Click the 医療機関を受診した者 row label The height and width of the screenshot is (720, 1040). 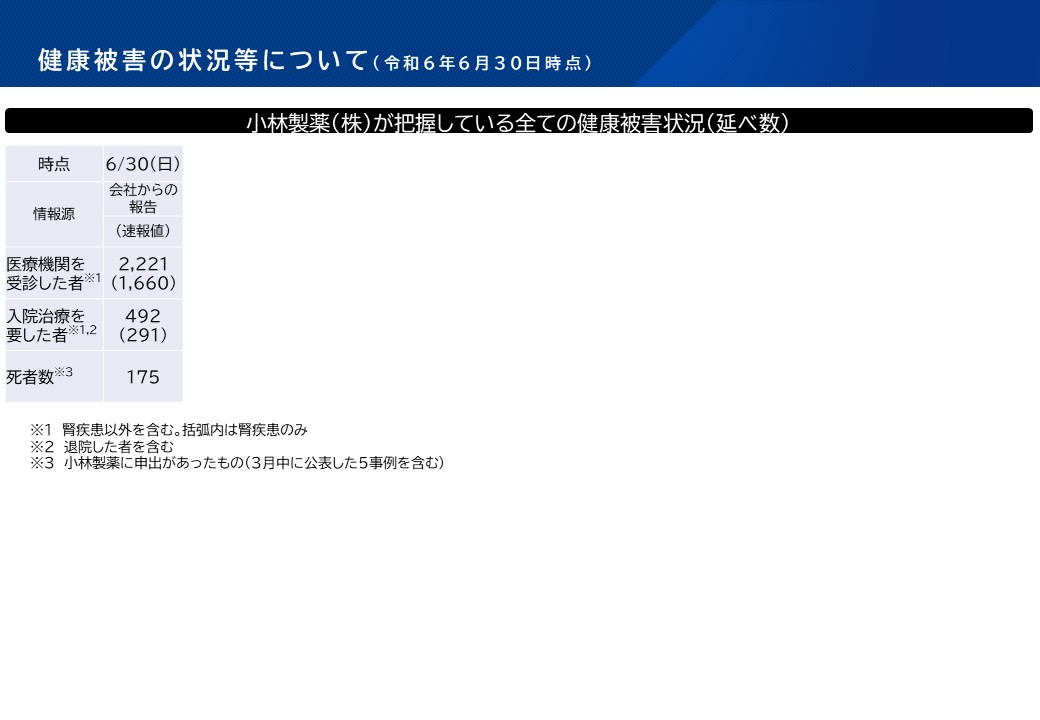(48, 273)
